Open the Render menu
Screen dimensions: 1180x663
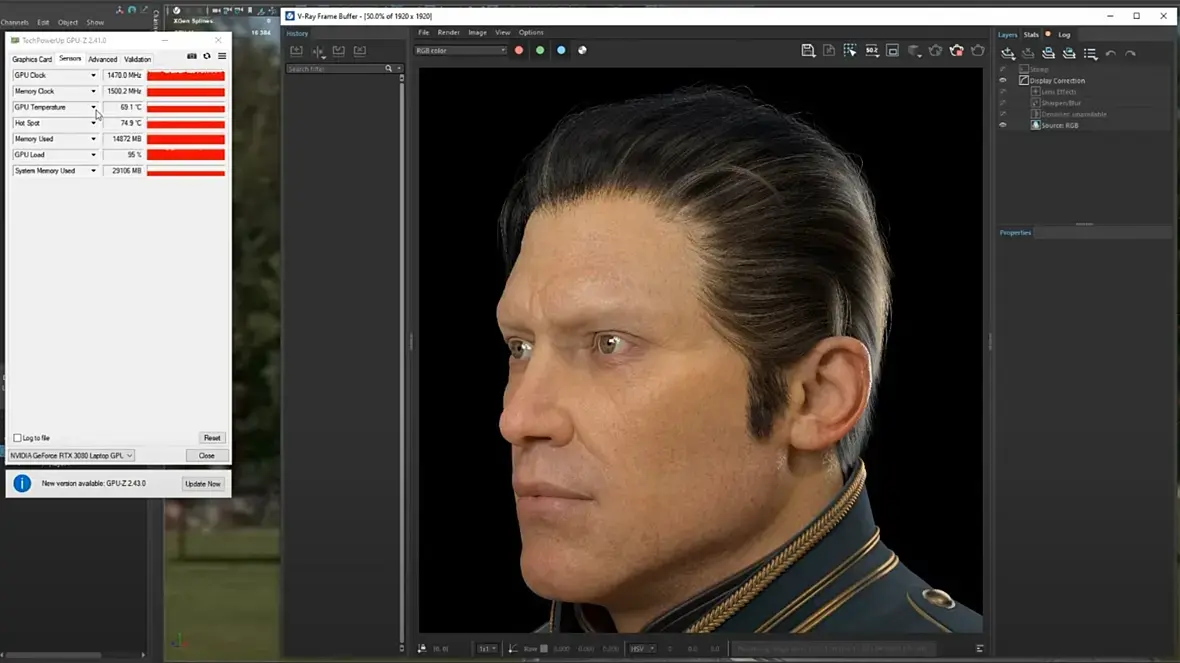(x=449, y=32)
